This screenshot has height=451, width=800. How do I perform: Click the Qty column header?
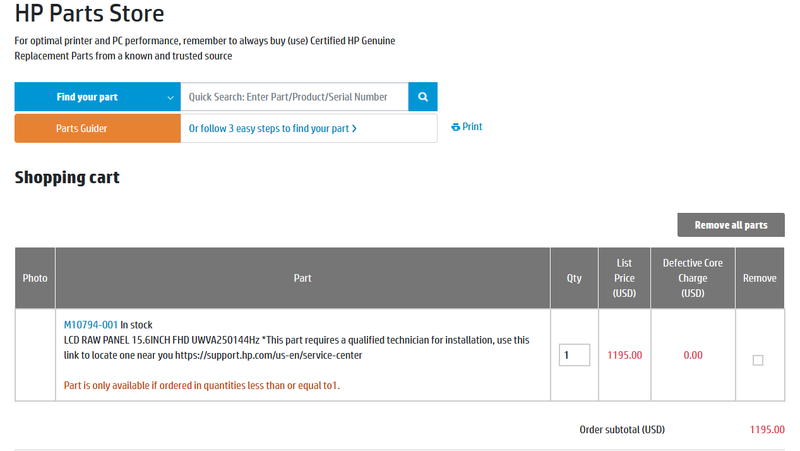click(574, 278)
